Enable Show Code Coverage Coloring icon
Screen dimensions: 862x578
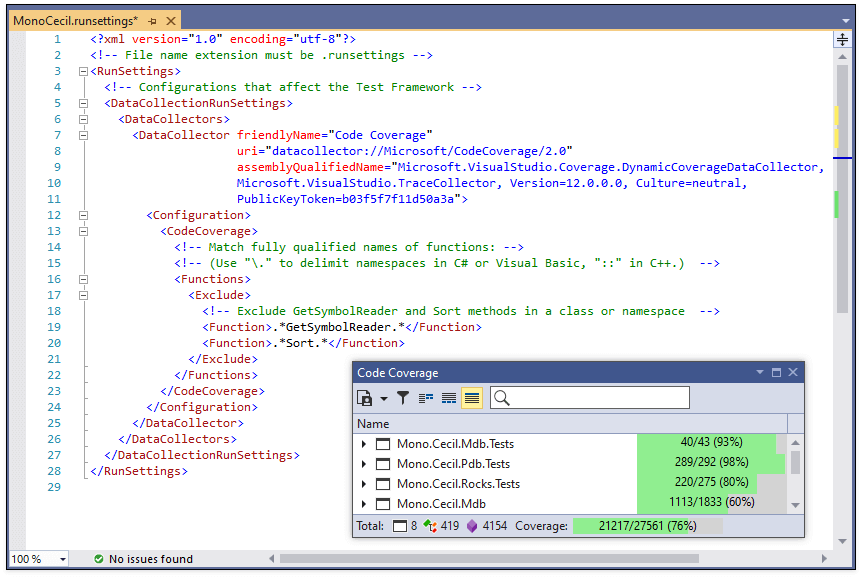point(471,397)
